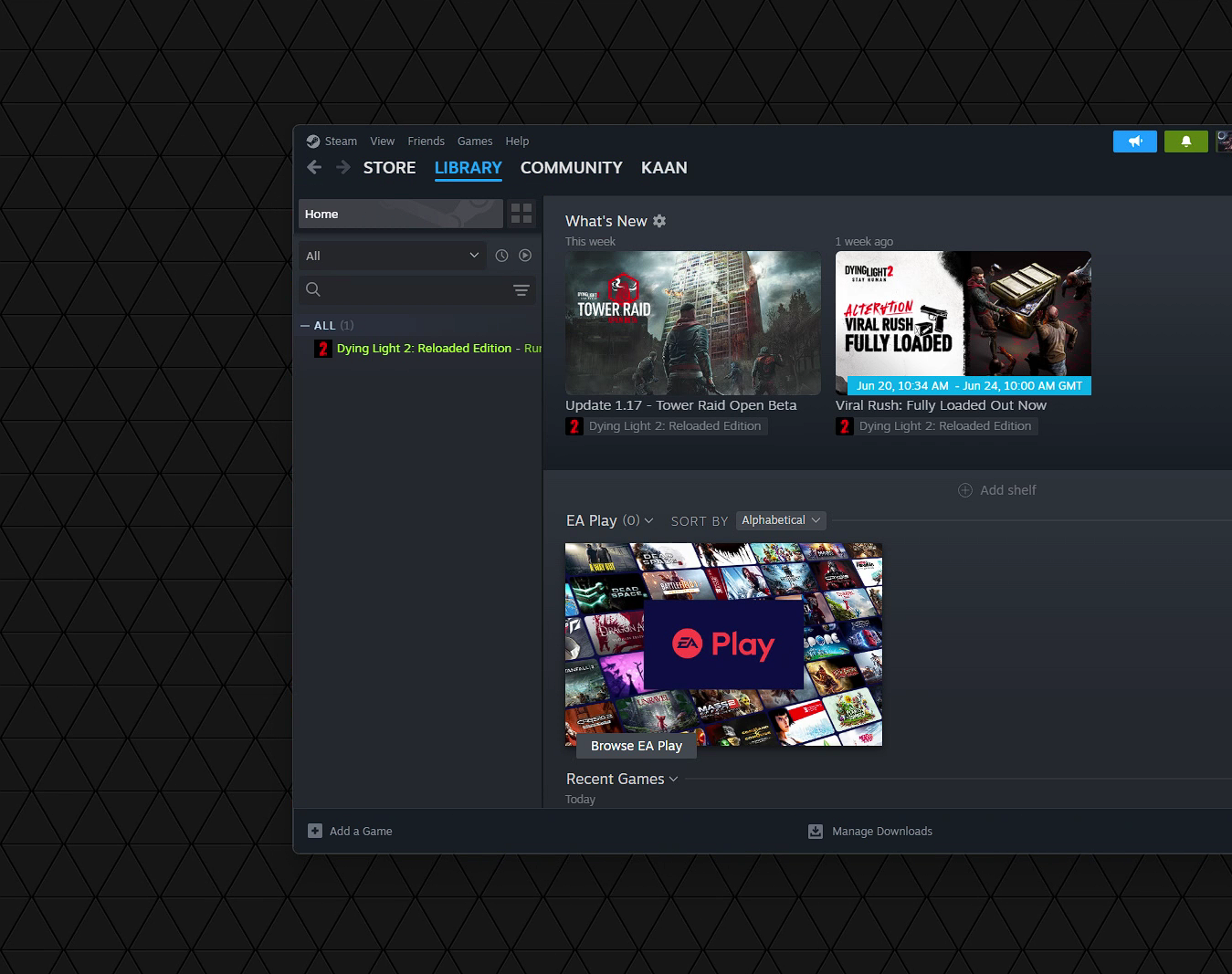Click the Add shelf button
Viewport: 1232px width, 974px height.
pyautogui.click(x=997, y=490)
